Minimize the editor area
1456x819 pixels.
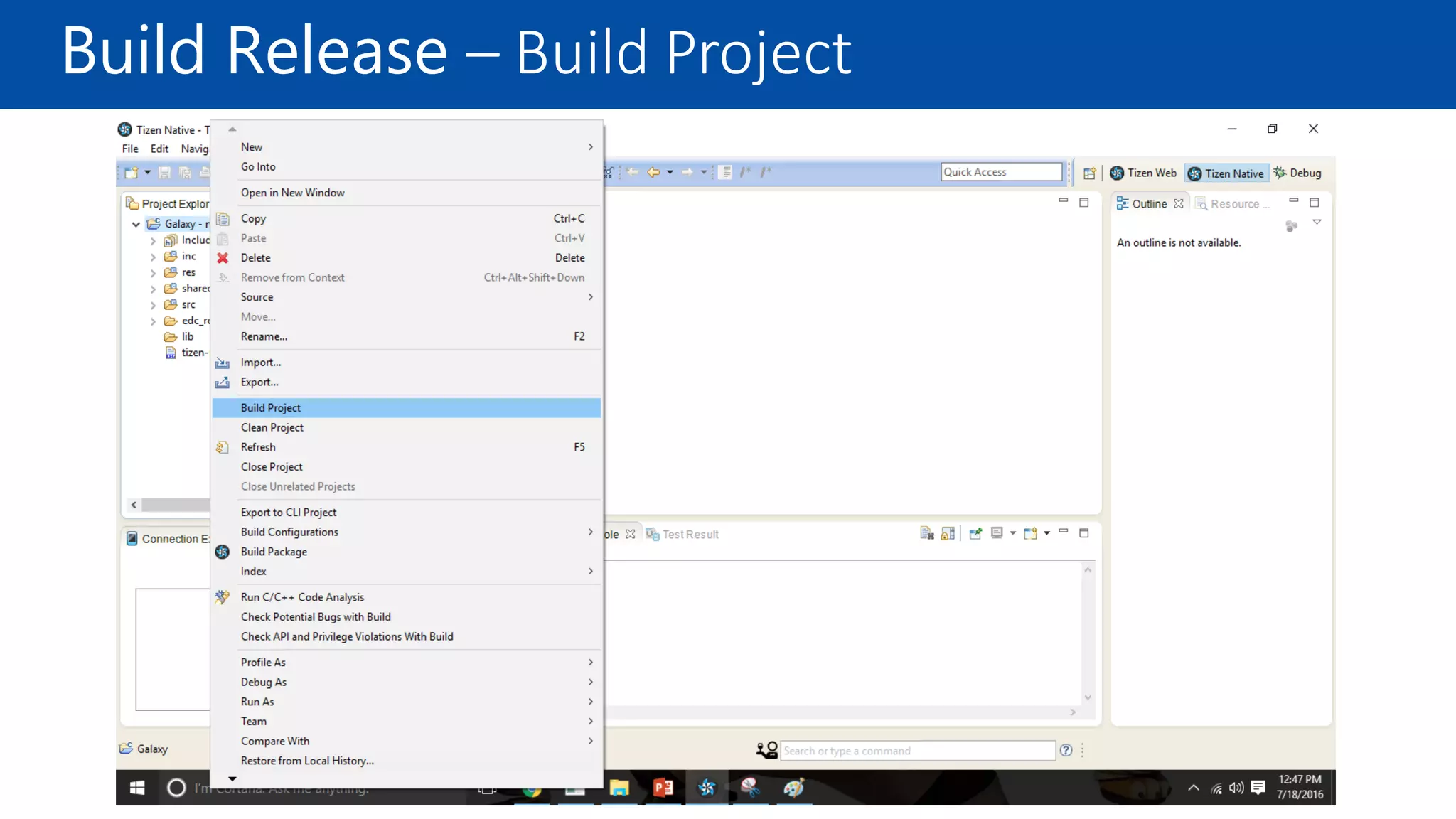coord(1064,201)
